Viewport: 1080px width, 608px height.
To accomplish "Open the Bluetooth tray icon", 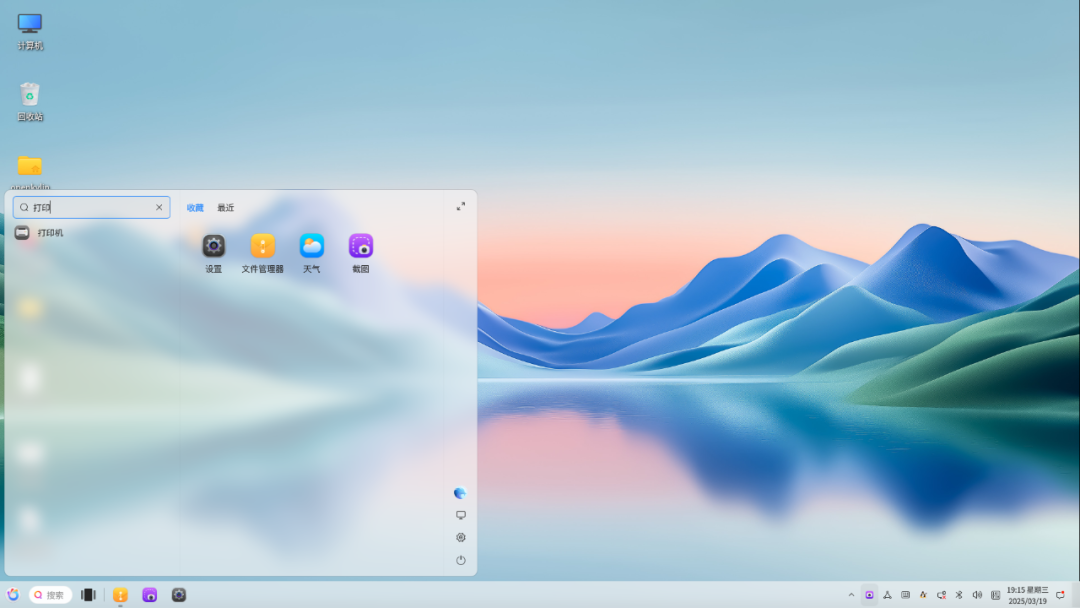I will click(x=959, y=595).
